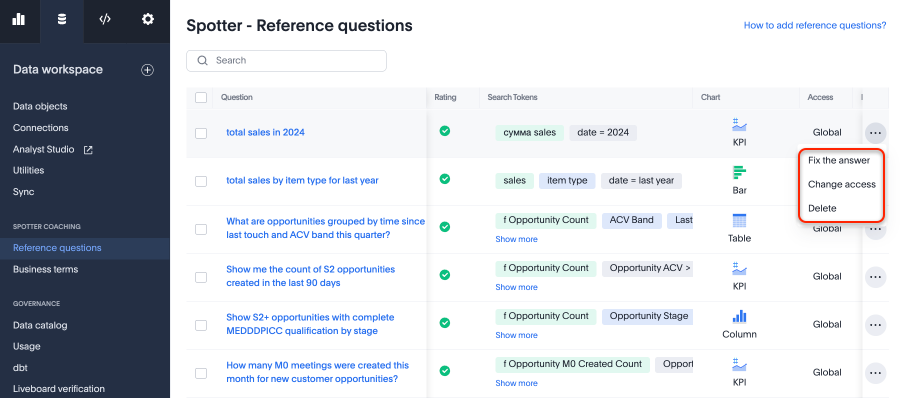Open question Show S2+ opportunities with MEDDDPICC
This screenshot has height=398, width=903.
pyautogui.click(x=310, y=324)
